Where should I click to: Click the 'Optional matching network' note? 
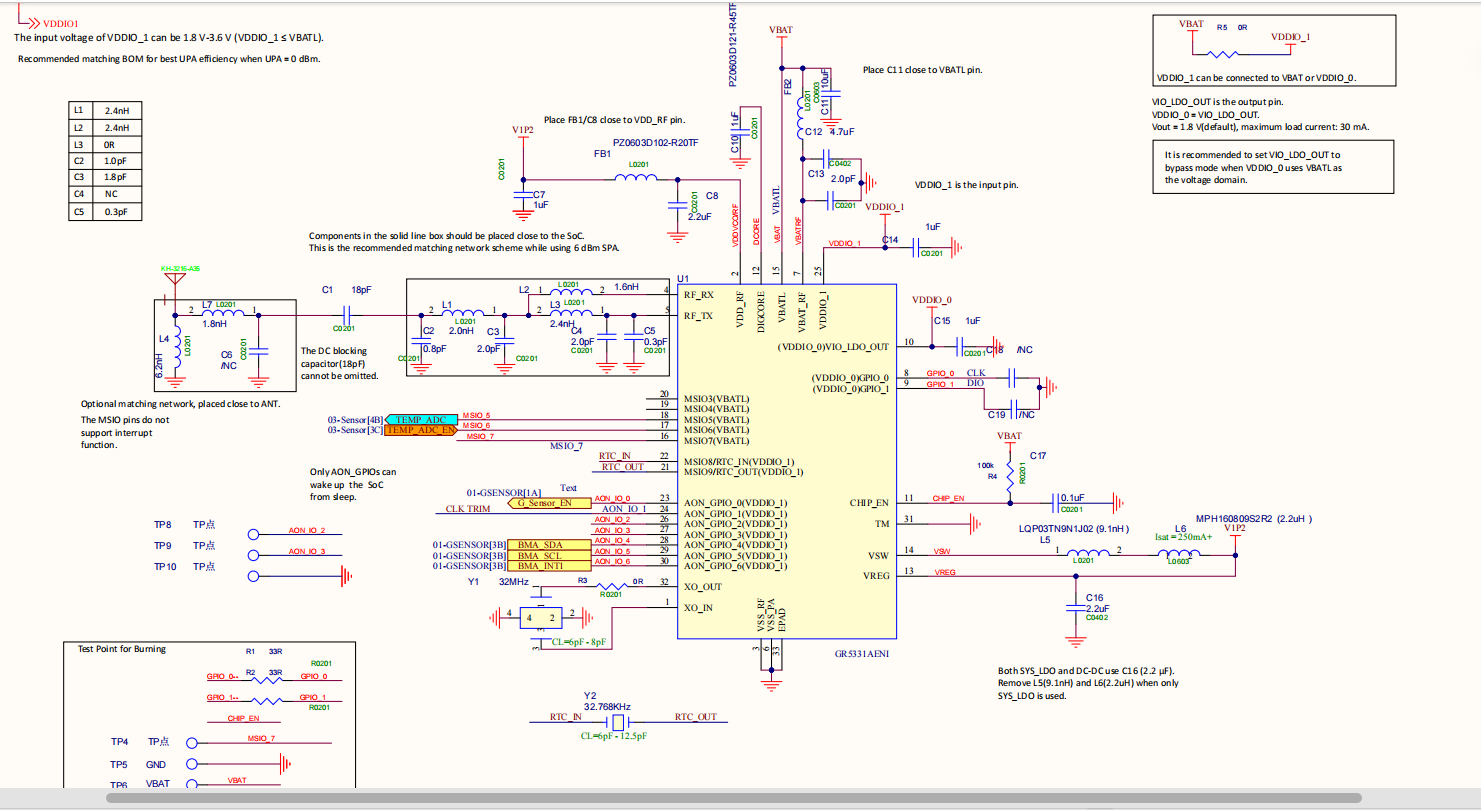click(181, 403)
